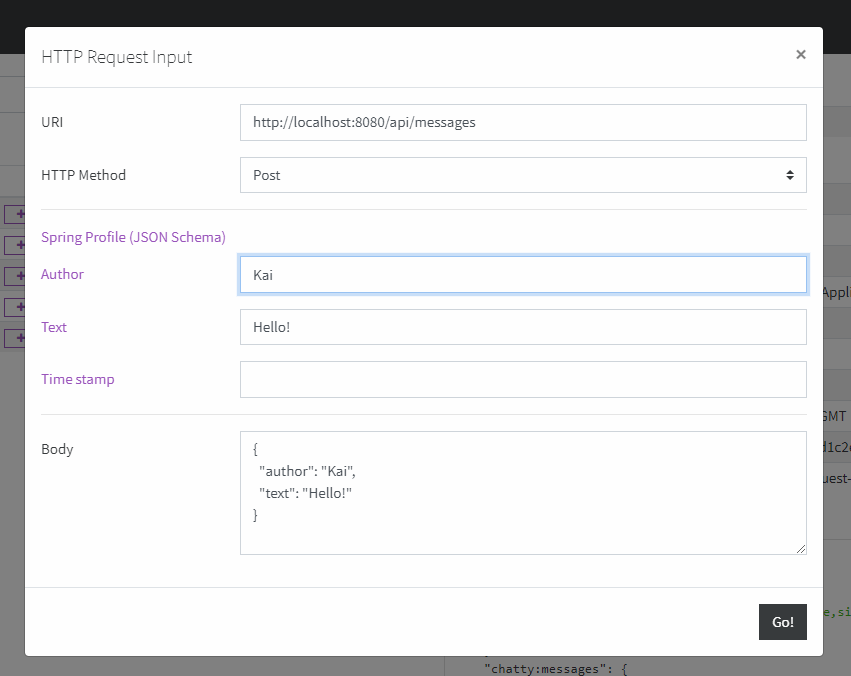
Task: Open the Spring Profile (JSON Schema) link
Action: 133,237
